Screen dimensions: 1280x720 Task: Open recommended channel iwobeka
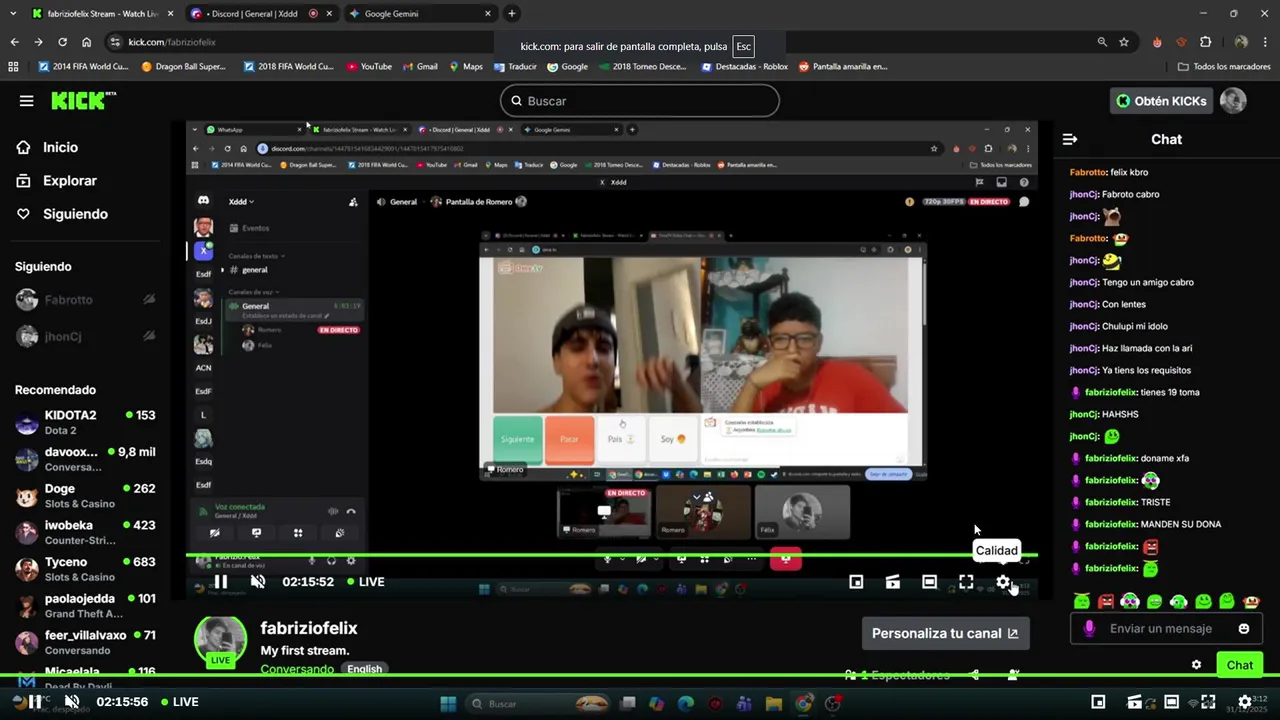coord(85,532)
